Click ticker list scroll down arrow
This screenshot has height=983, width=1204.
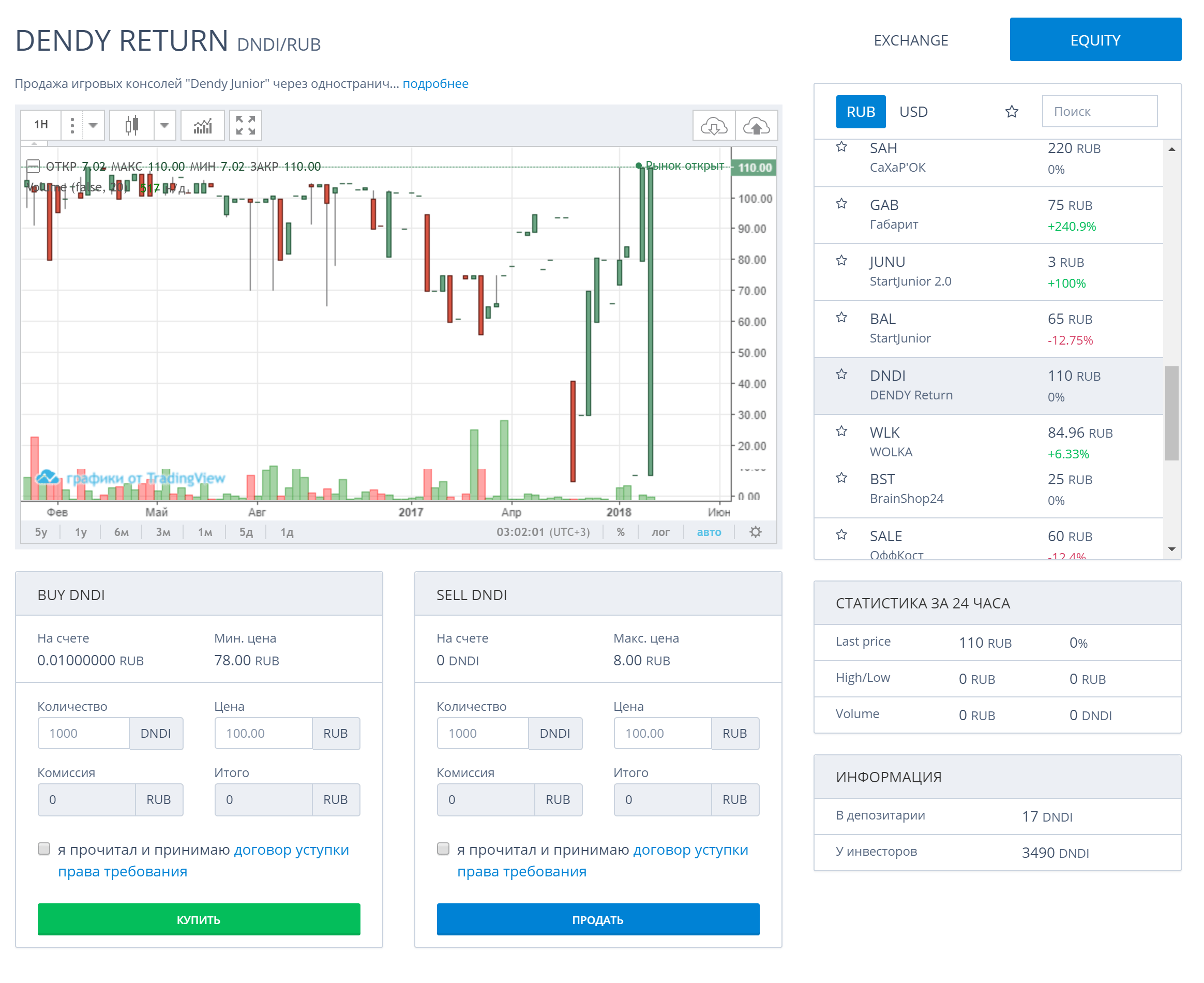[x=1172, y=550]
